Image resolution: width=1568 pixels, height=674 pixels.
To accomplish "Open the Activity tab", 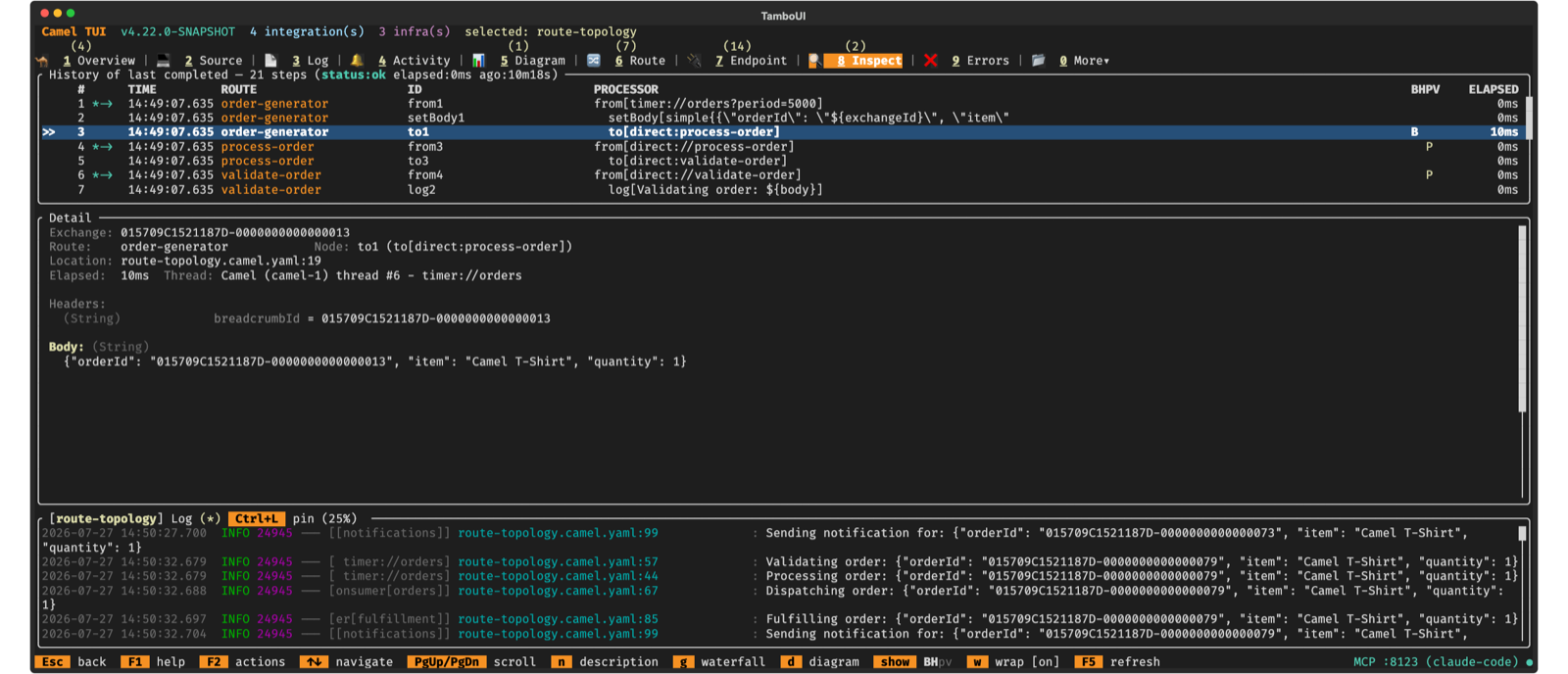I will [x=415, y=61].
